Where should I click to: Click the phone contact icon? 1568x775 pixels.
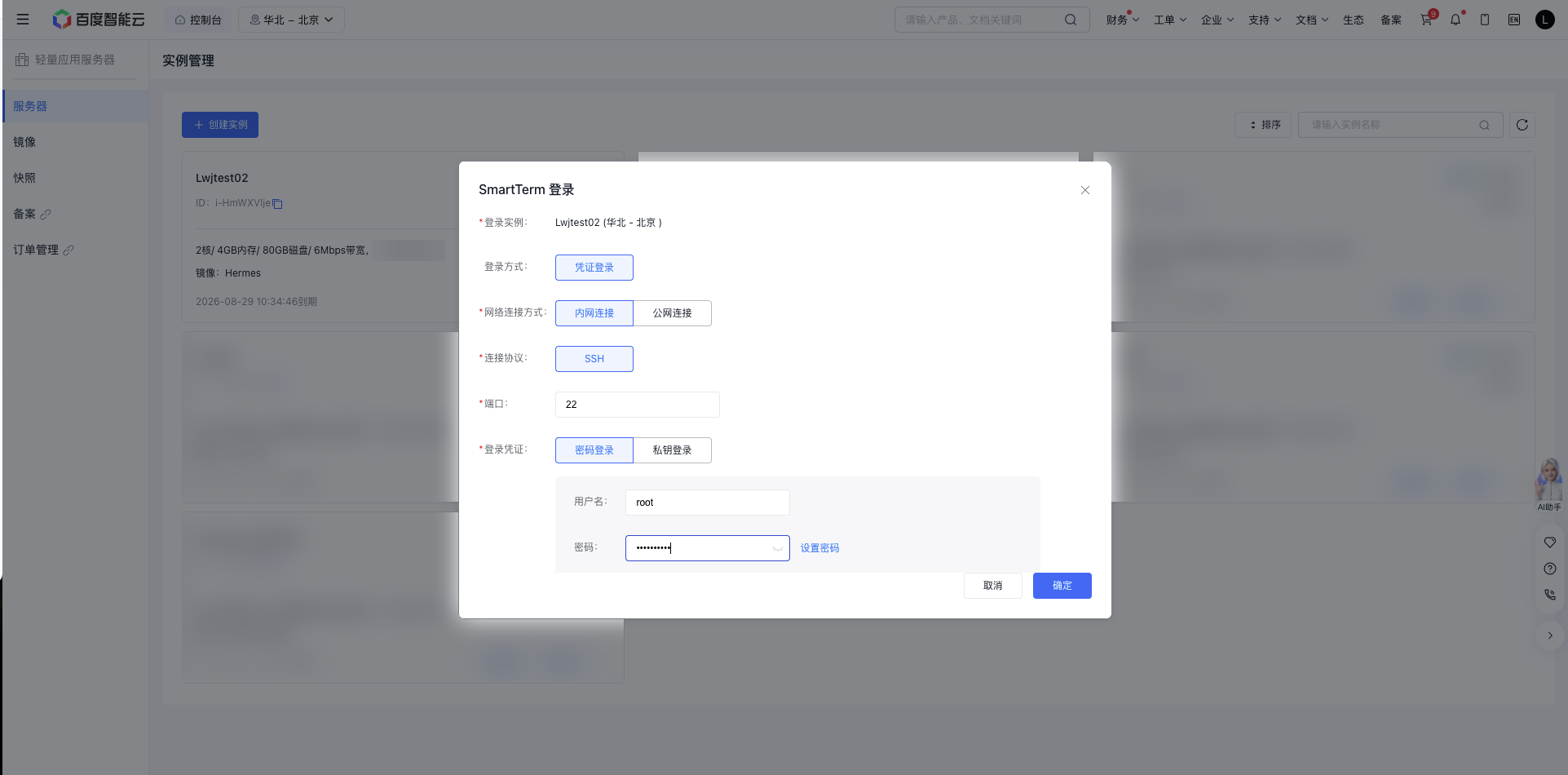(x=1550, y=595)
